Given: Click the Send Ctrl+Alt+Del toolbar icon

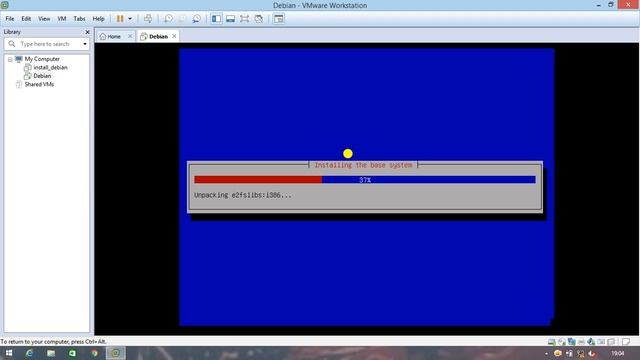Looking at the screenshot, I should click(148, 19).
